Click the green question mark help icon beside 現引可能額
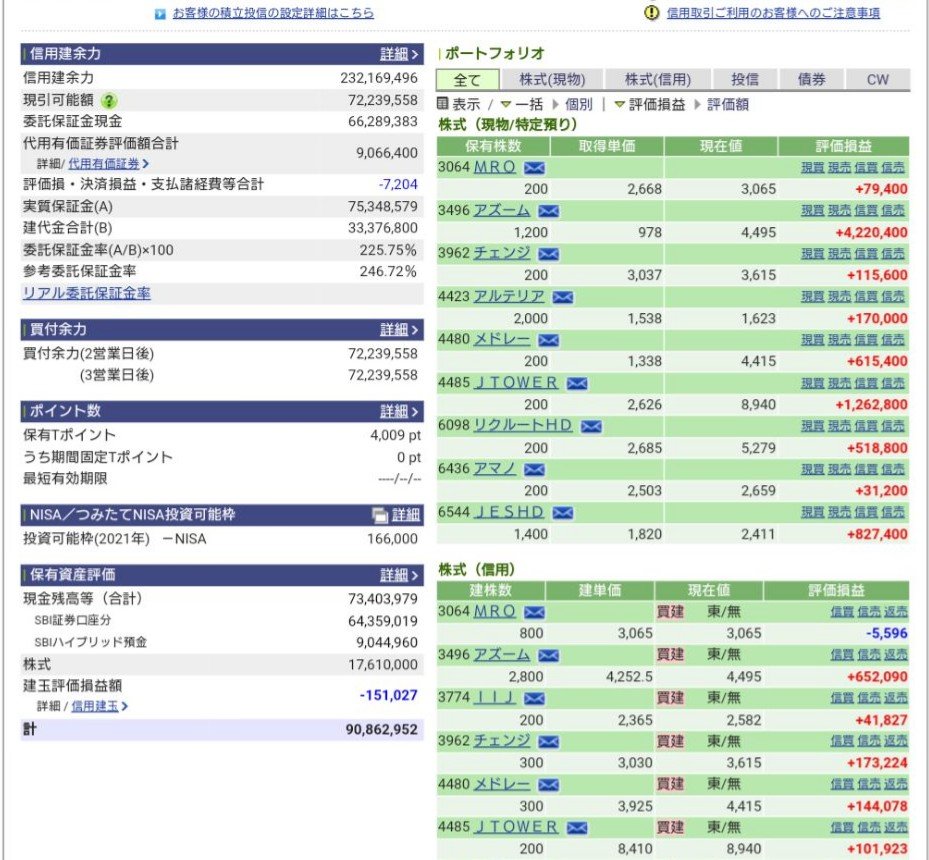Viewport: 929px width, 860px height. click(109, 101)
